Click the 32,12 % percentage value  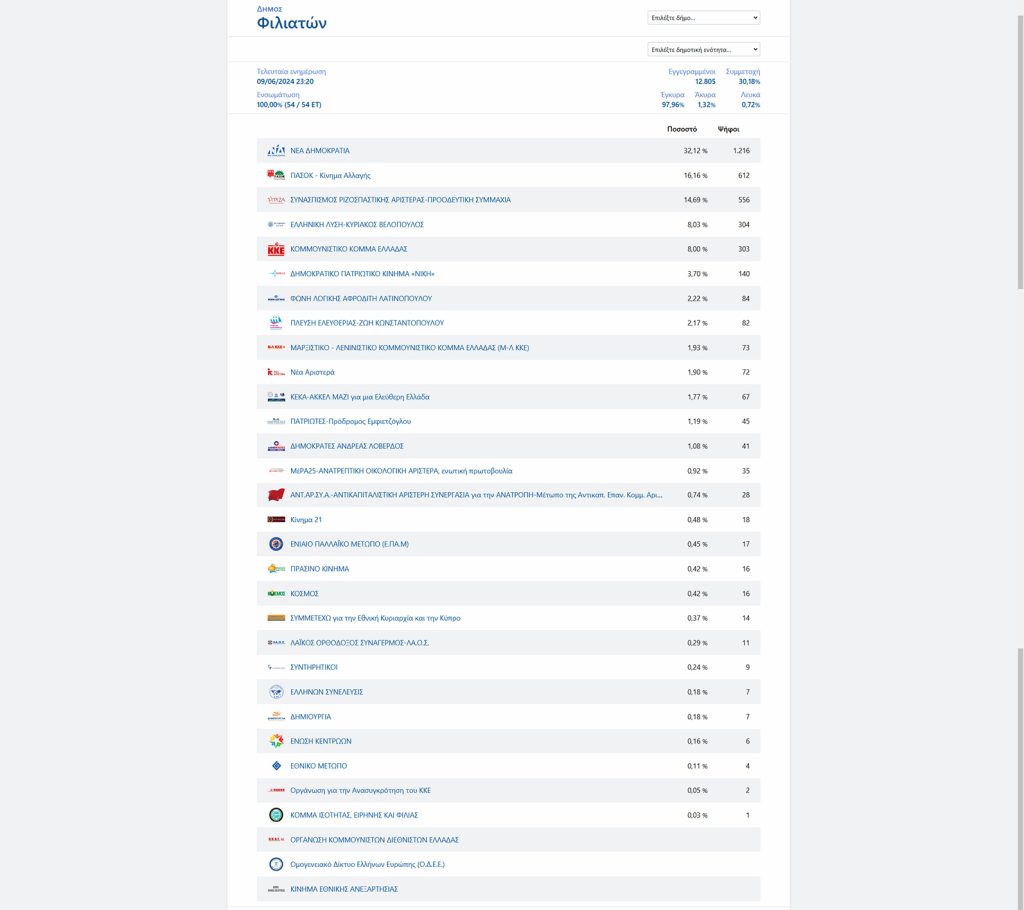696,151
